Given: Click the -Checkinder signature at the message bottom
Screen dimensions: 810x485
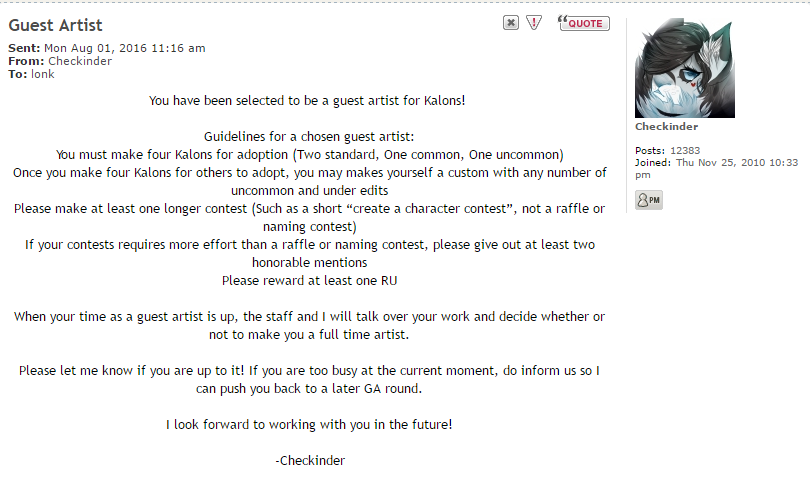Looking at the screenshot, I should coord(310,460).
